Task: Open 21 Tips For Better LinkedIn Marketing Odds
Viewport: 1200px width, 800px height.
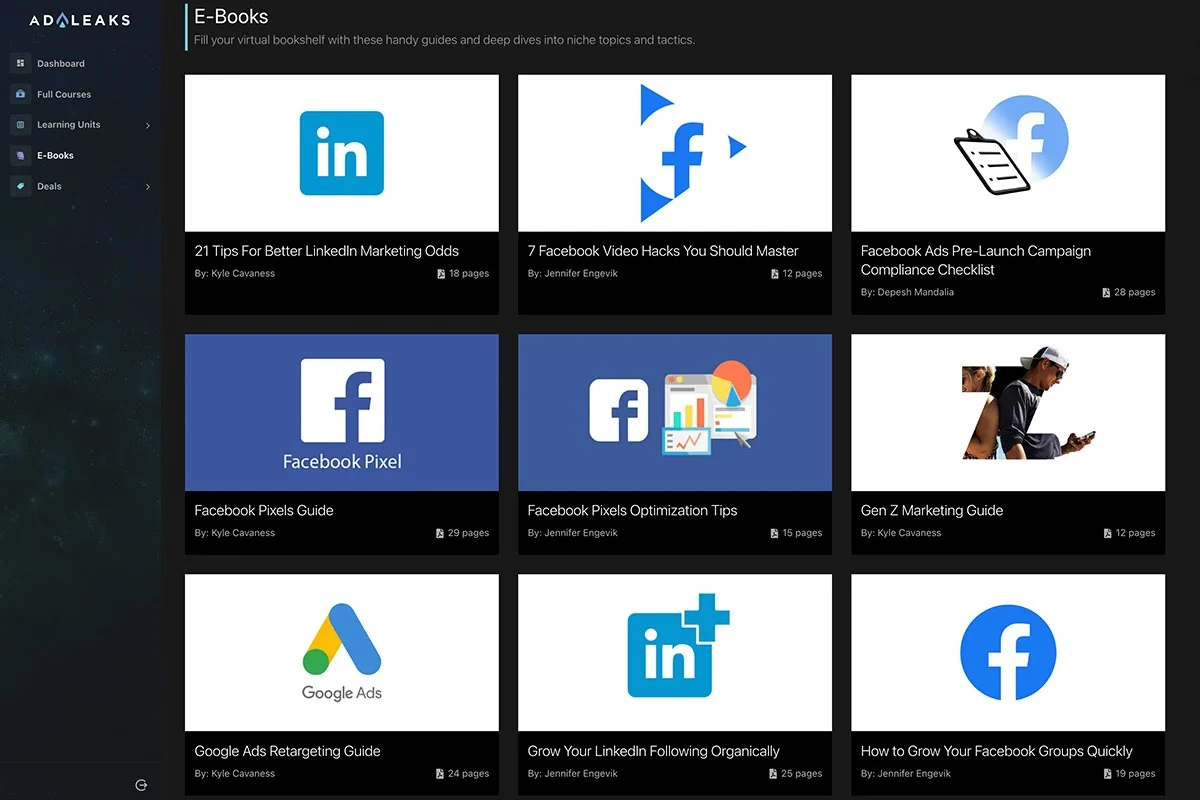Action: click(x=327, y=251)
